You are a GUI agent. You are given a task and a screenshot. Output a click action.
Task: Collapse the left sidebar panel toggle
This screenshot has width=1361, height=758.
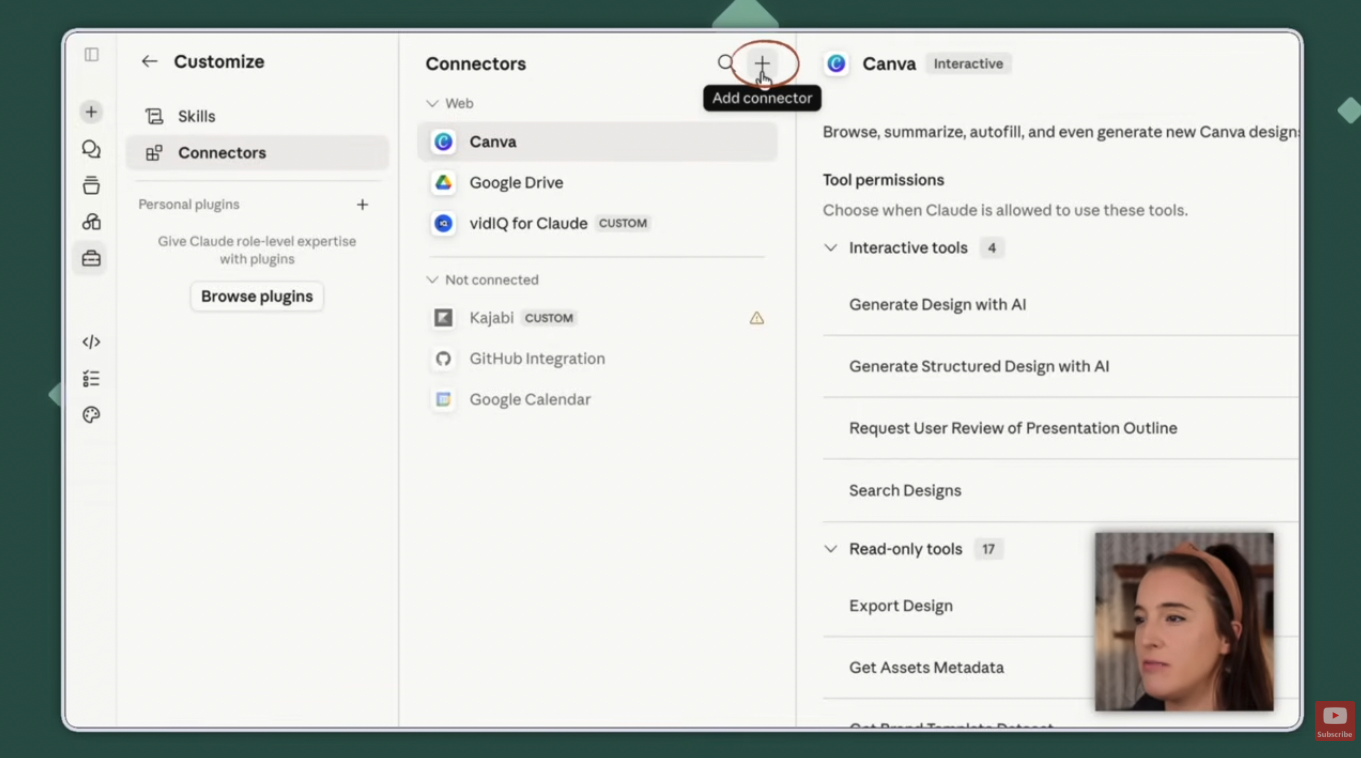tap(91, 55)
